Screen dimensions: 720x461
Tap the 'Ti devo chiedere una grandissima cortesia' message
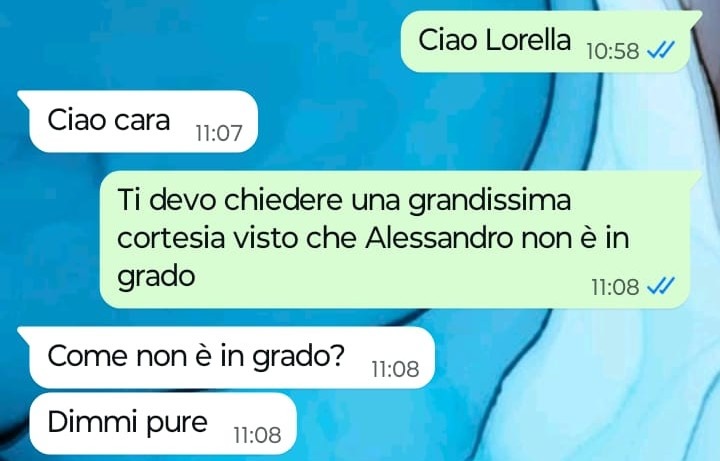tap(400, 239)
